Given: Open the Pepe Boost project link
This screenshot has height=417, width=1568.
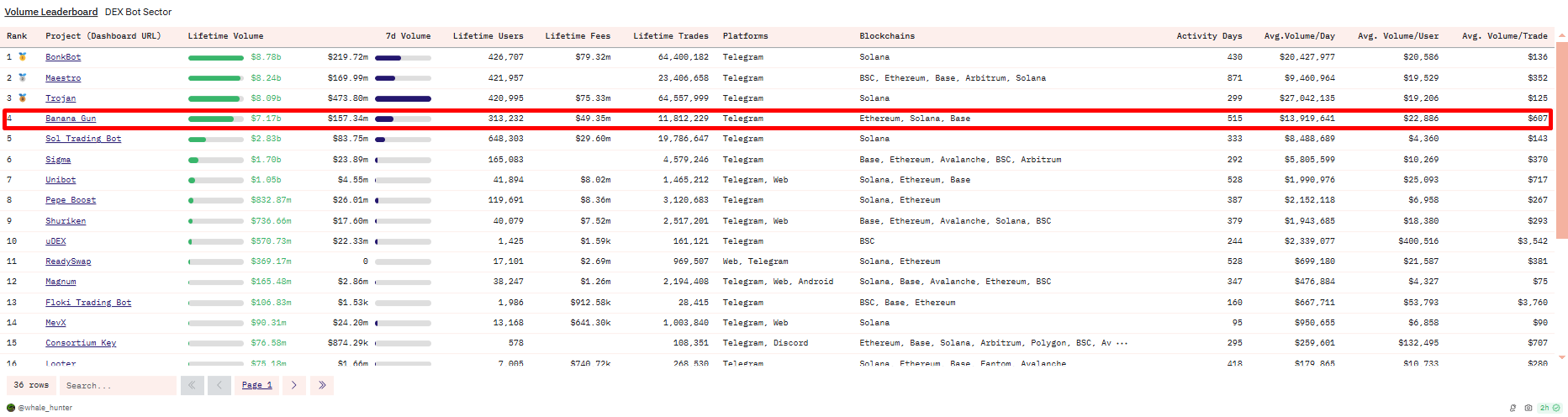Looking at the screenshot, I should [x=71, y=200].
